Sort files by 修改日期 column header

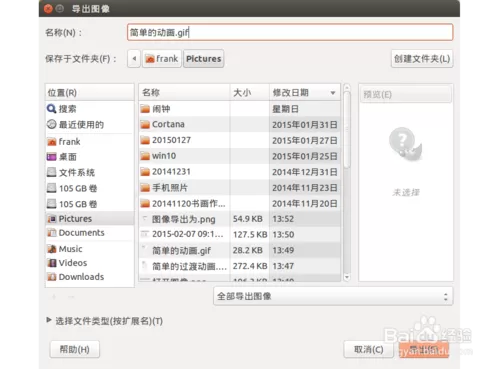click(304, 92)
